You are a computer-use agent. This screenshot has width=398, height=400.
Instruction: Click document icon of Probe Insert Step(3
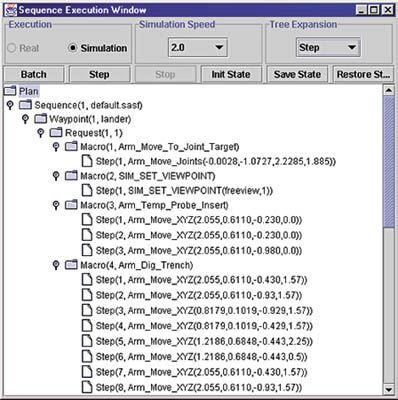point(87,250)
